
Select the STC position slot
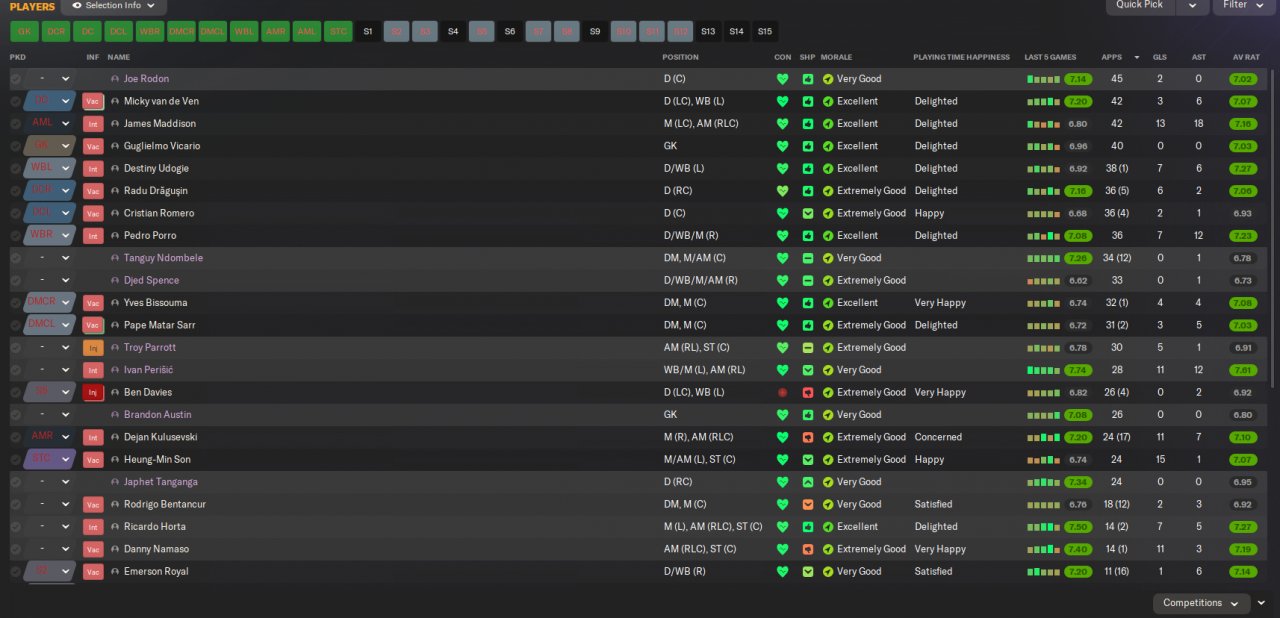338,31
